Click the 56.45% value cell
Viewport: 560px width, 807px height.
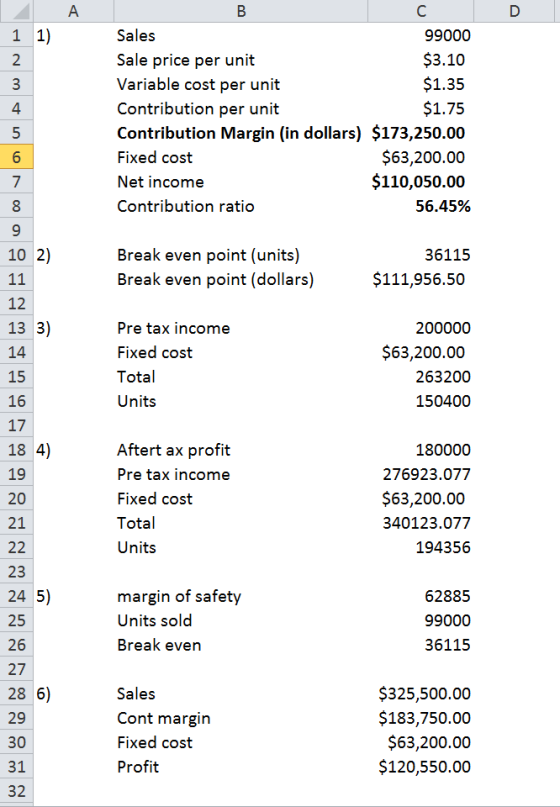[x=421, y=206]
